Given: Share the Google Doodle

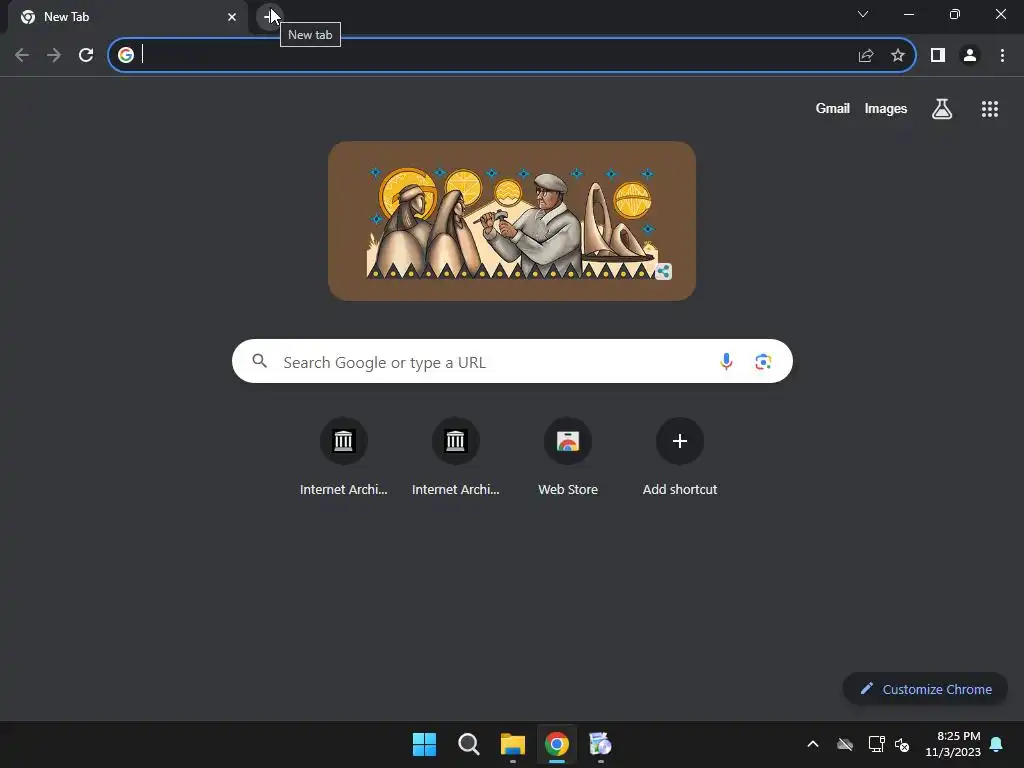Looking at the screenshot, I should [x=664, y=271].
